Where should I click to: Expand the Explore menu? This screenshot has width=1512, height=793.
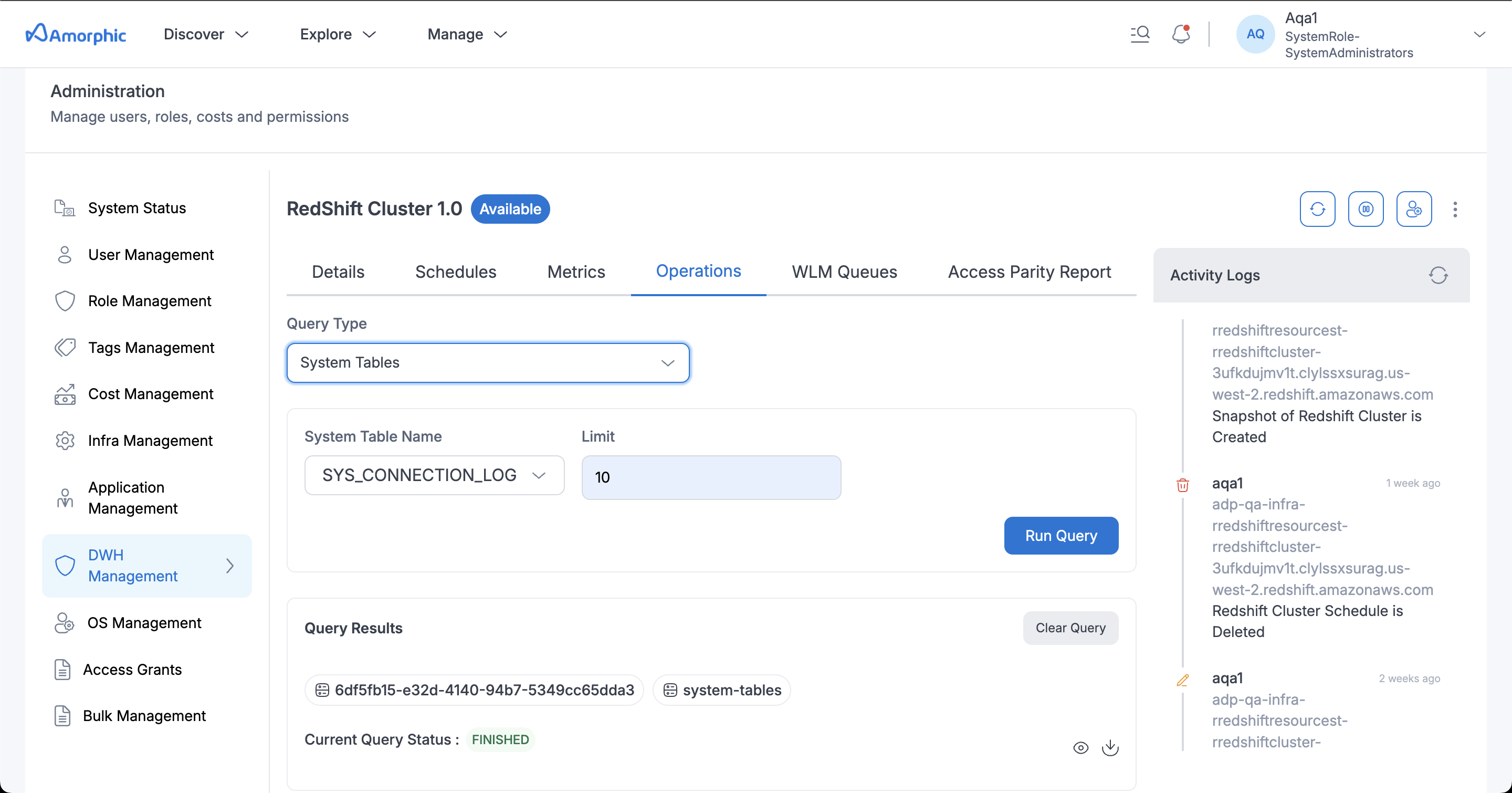[x=338, y=34]
